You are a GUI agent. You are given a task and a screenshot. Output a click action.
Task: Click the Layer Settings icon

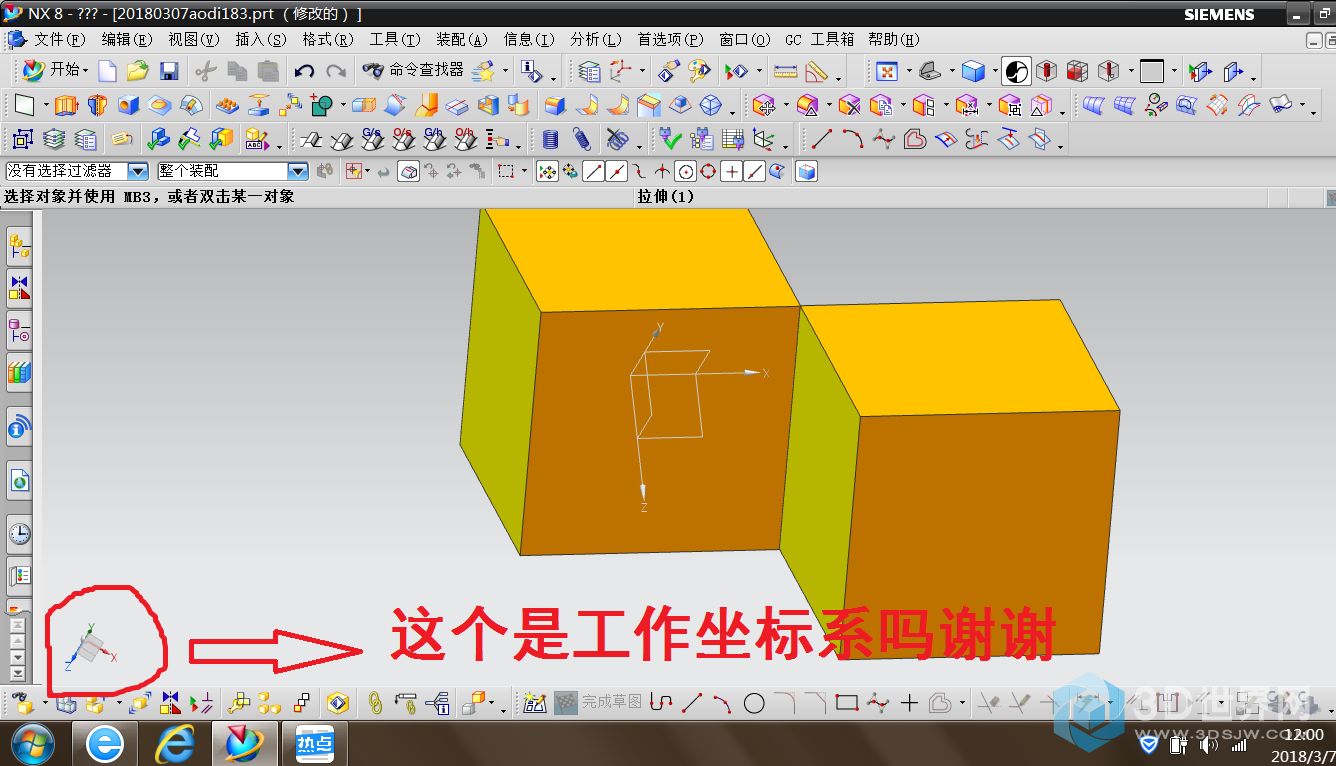(590, 71)
